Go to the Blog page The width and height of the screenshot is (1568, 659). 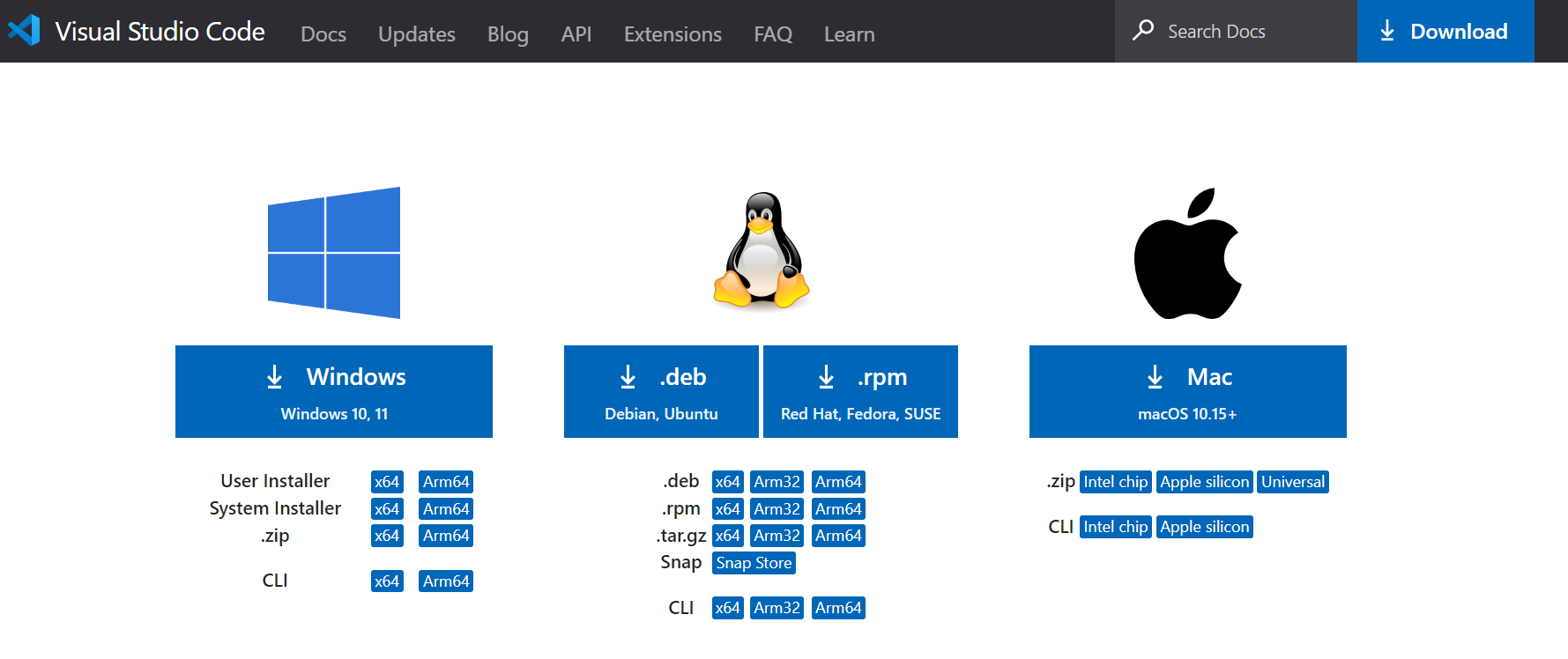pos(508,34)
